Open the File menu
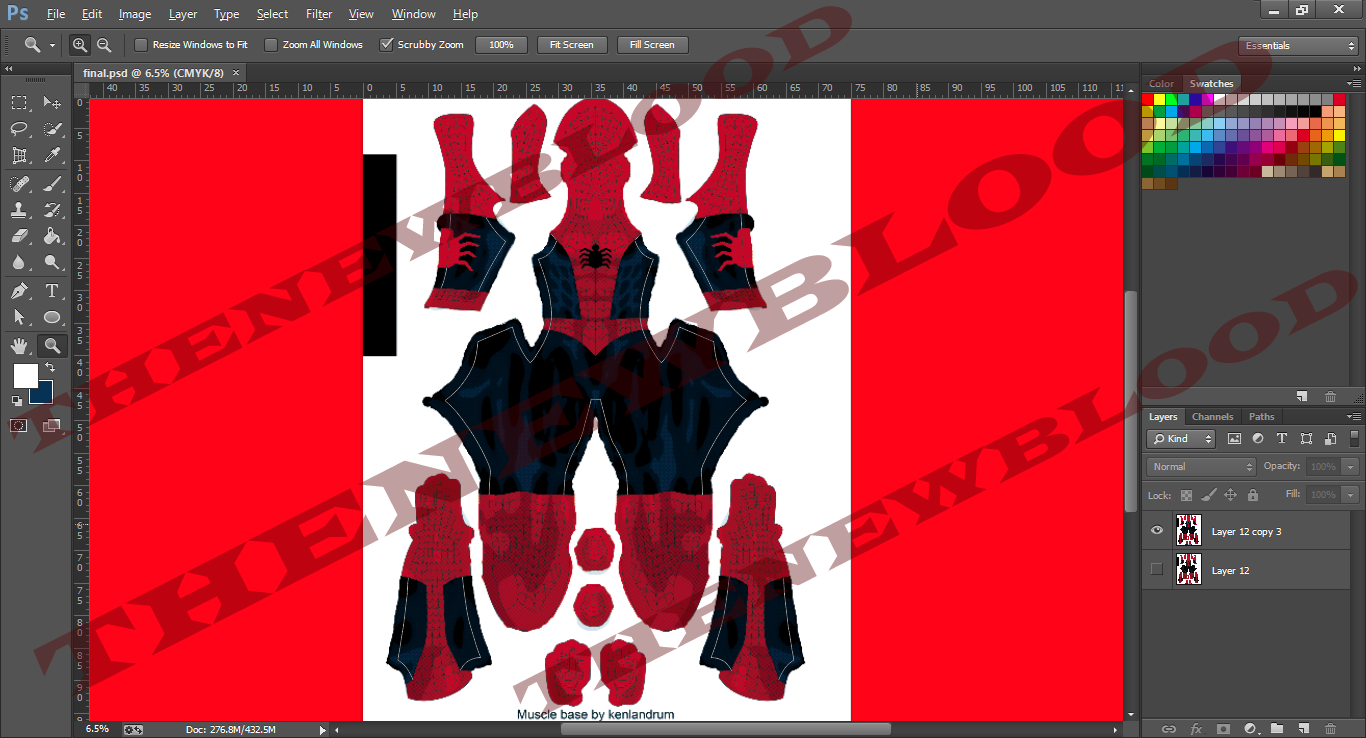The height and width of the screenshot is (738, 1366). click(x=56, y=14)
